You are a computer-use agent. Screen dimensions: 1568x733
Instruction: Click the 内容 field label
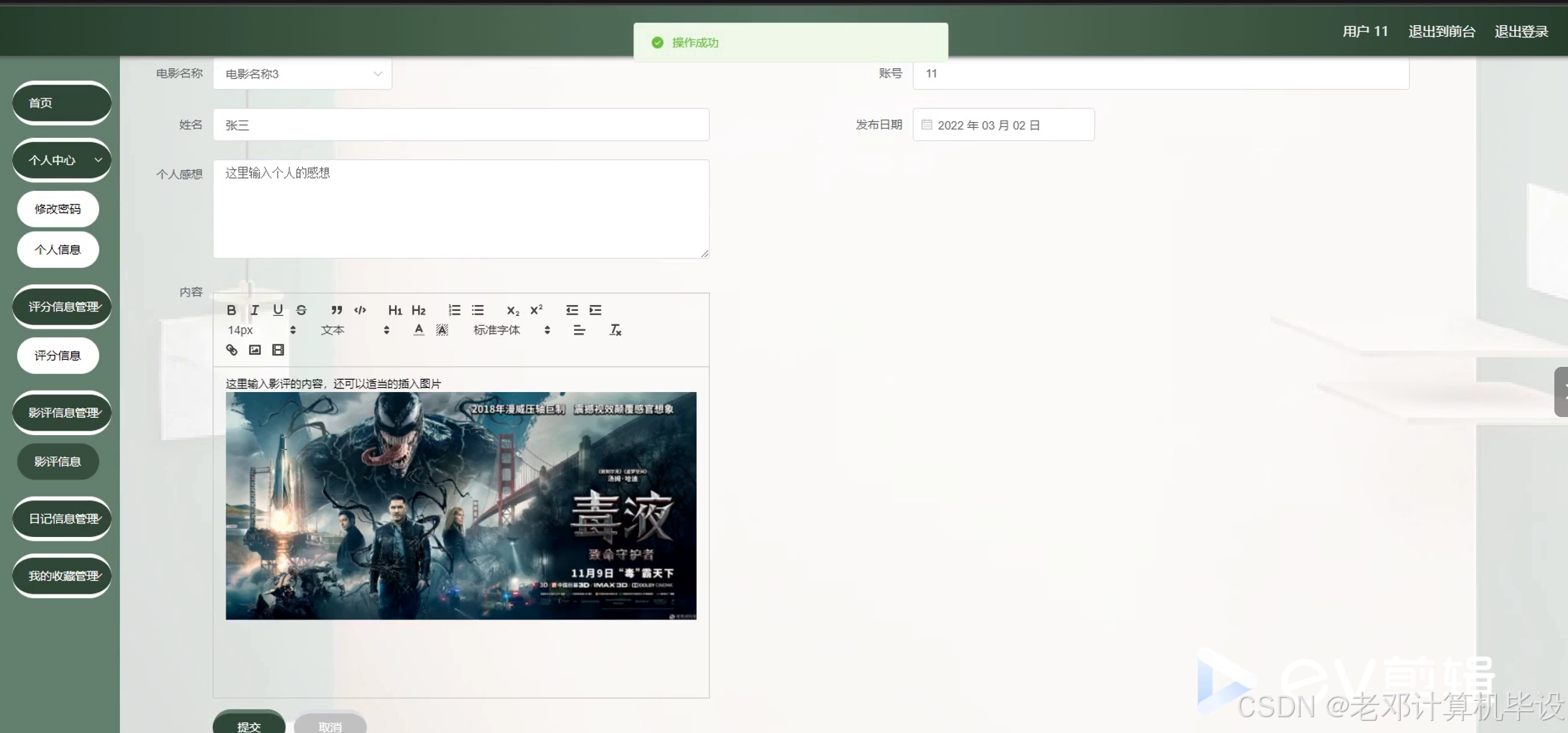(191, 292)
